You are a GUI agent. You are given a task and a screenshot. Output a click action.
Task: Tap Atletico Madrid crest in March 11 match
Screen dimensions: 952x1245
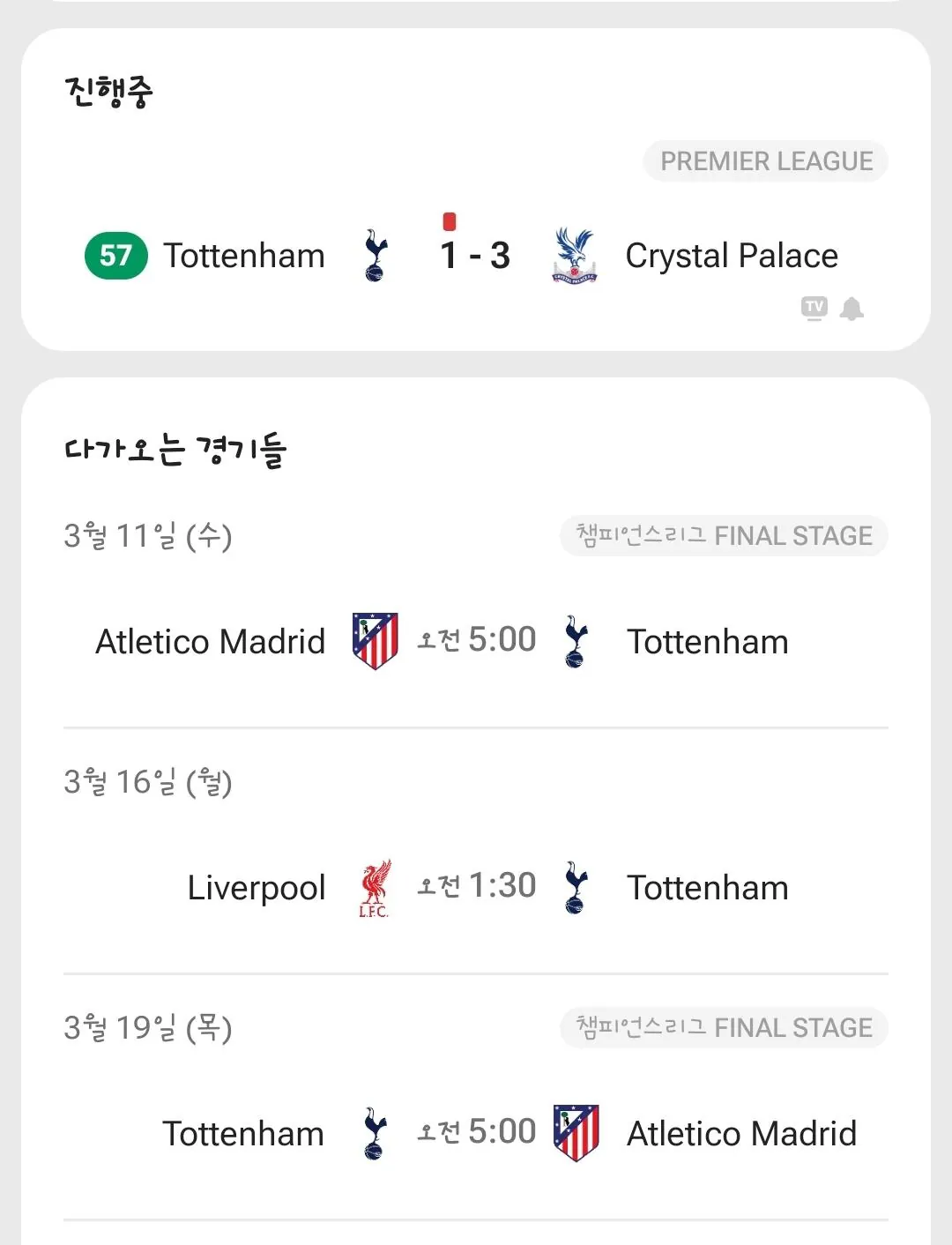pyautogui.click(x=376, y=641)
